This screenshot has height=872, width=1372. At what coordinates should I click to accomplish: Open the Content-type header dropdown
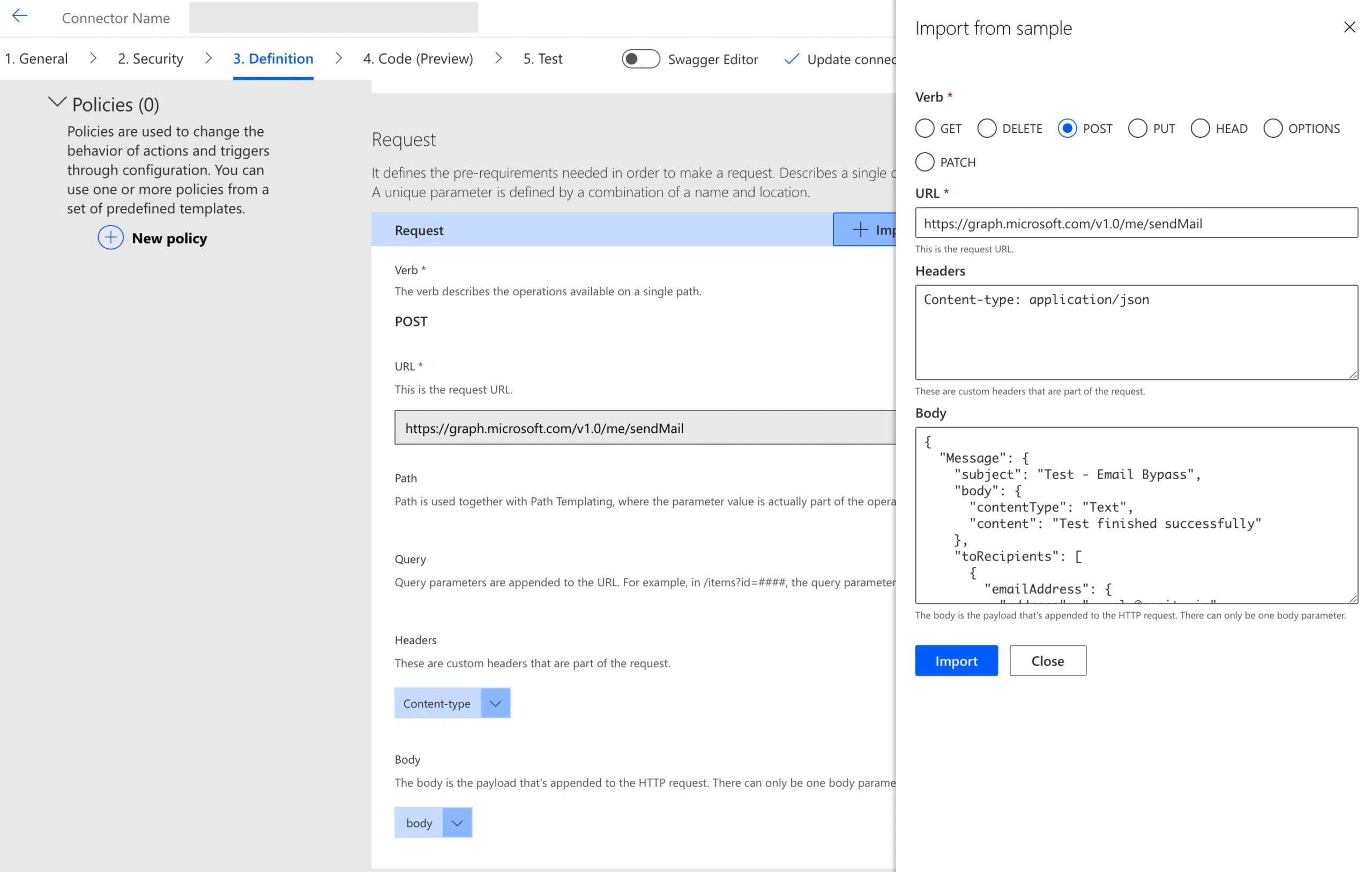[x=495, y=703]
